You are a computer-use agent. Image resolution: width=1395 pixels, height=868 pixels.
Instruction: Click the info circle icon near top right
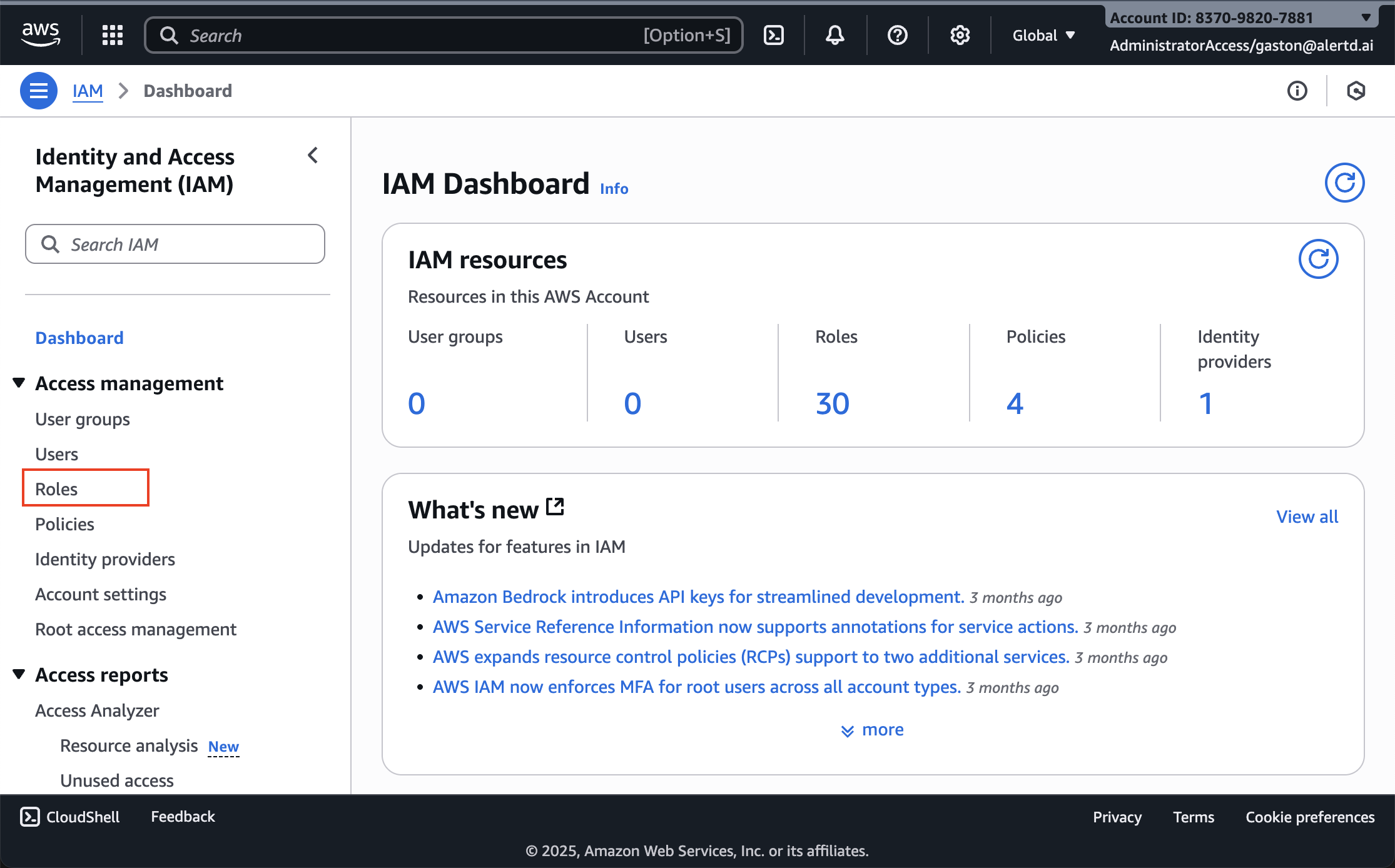pos(1297,91)
